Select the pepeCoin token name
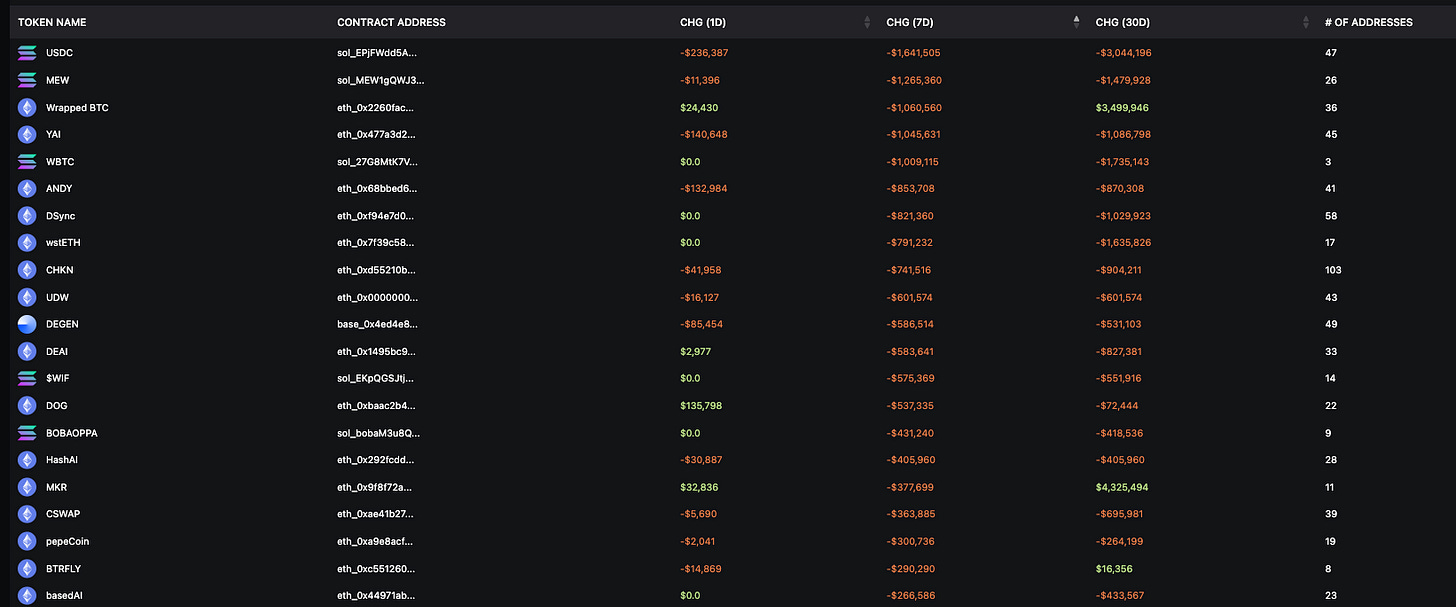Viewport: 1456px width, 607px height. [68, 541]
